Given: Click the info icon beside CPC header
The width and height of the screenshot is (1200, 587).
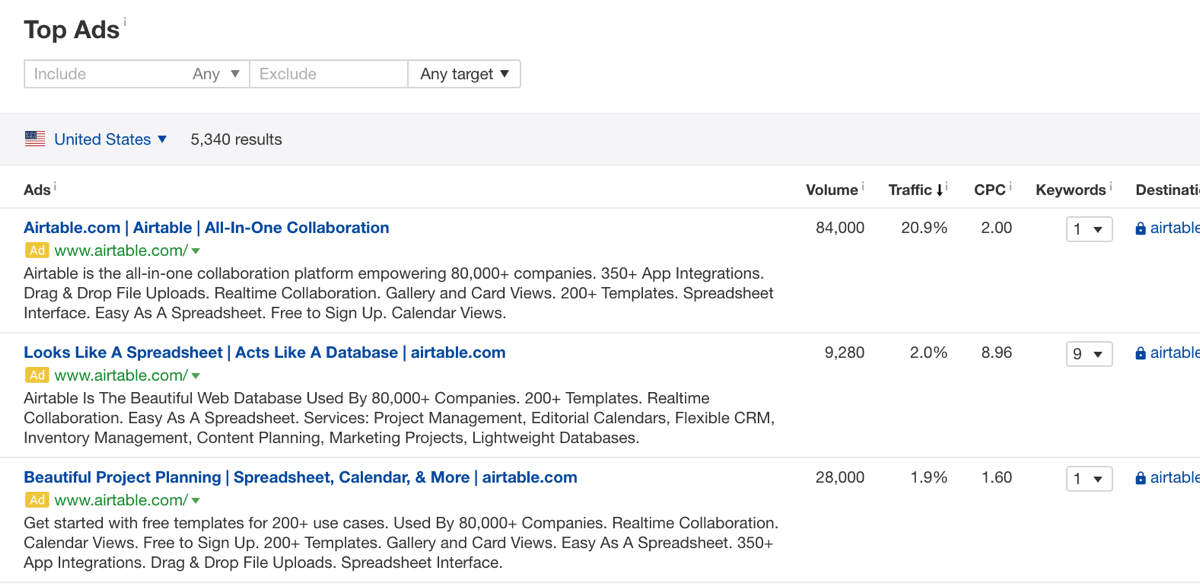Looking at the screenshot, I should coord(1011,186).
